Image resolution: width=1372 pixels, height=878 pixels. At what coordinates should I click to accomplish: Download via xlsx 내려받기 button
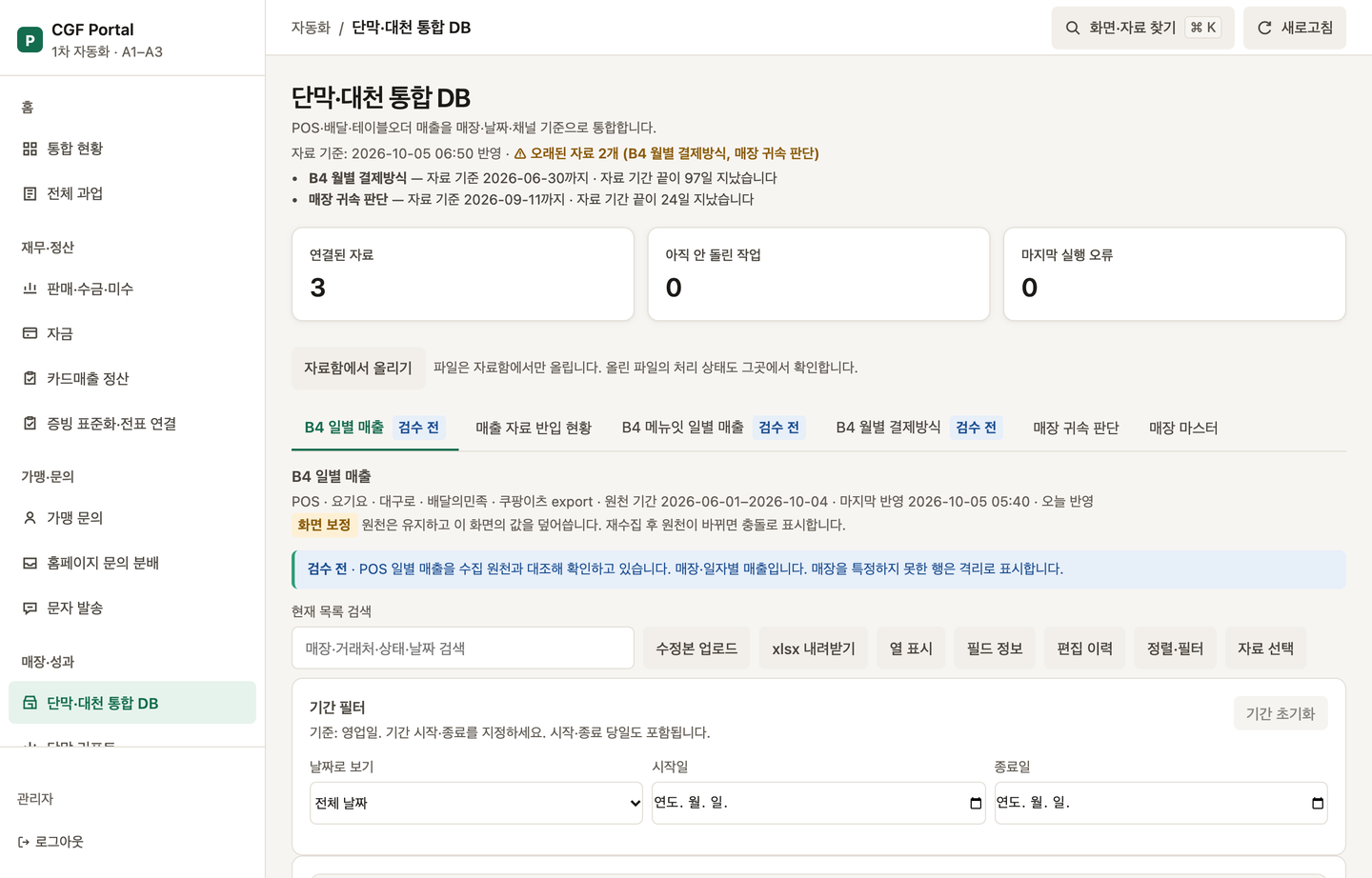(814, 649)
